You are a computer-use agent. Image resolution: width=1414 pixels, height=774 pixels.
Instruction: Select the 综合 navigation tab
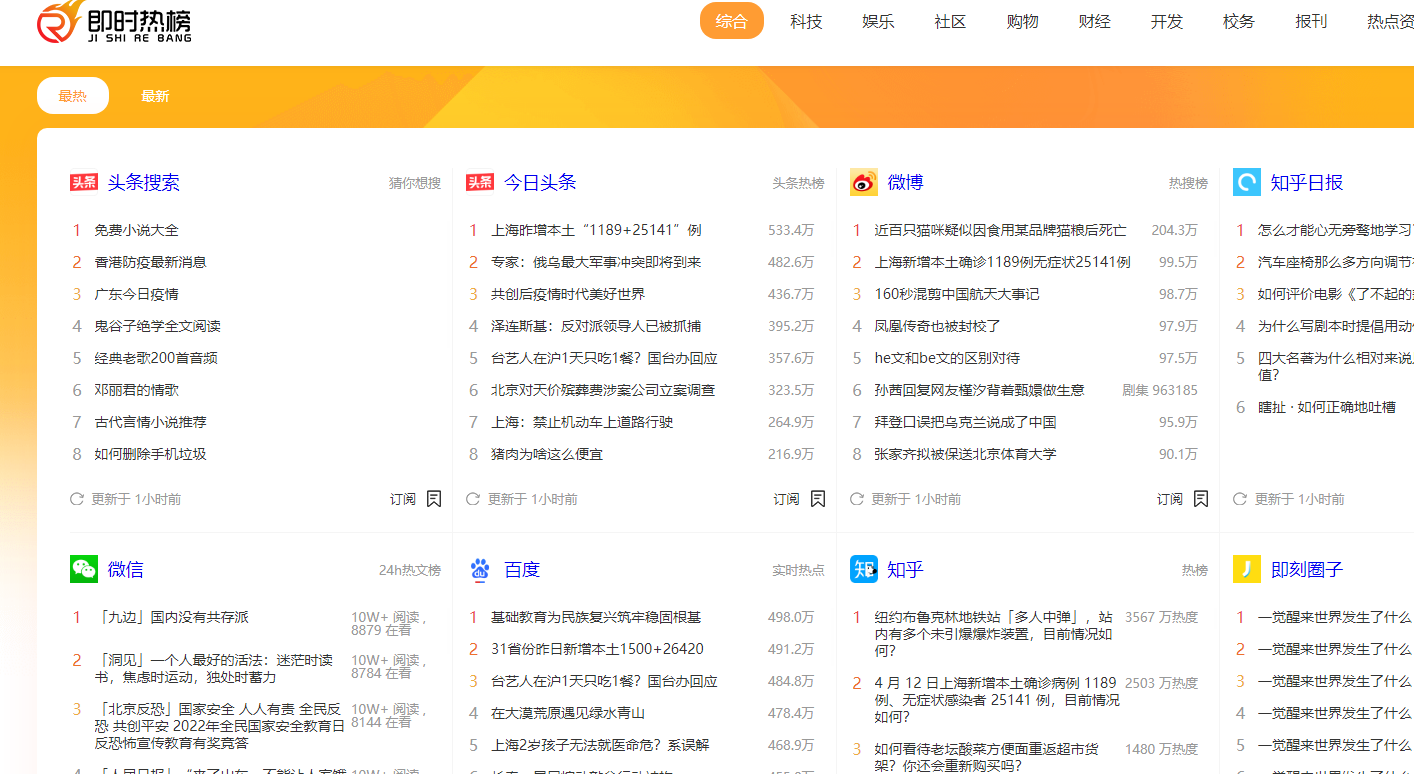pyautogui.click(x=732, y=21)
